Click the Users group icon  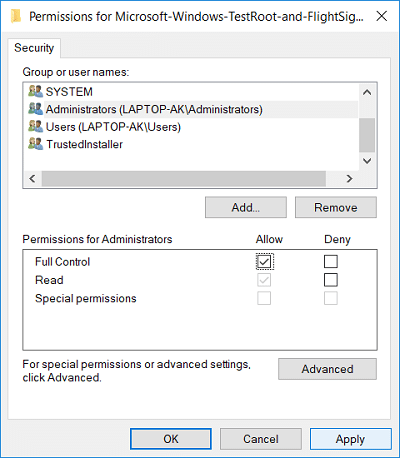click(35, 127)
